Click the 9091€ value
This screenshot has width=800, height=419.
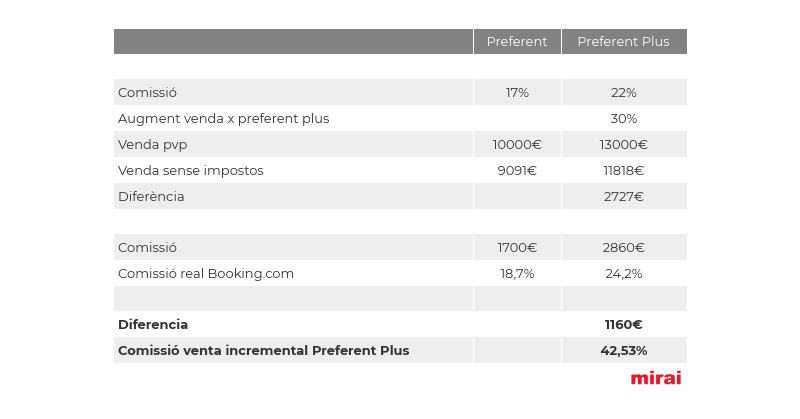click(x=517, y=170)
